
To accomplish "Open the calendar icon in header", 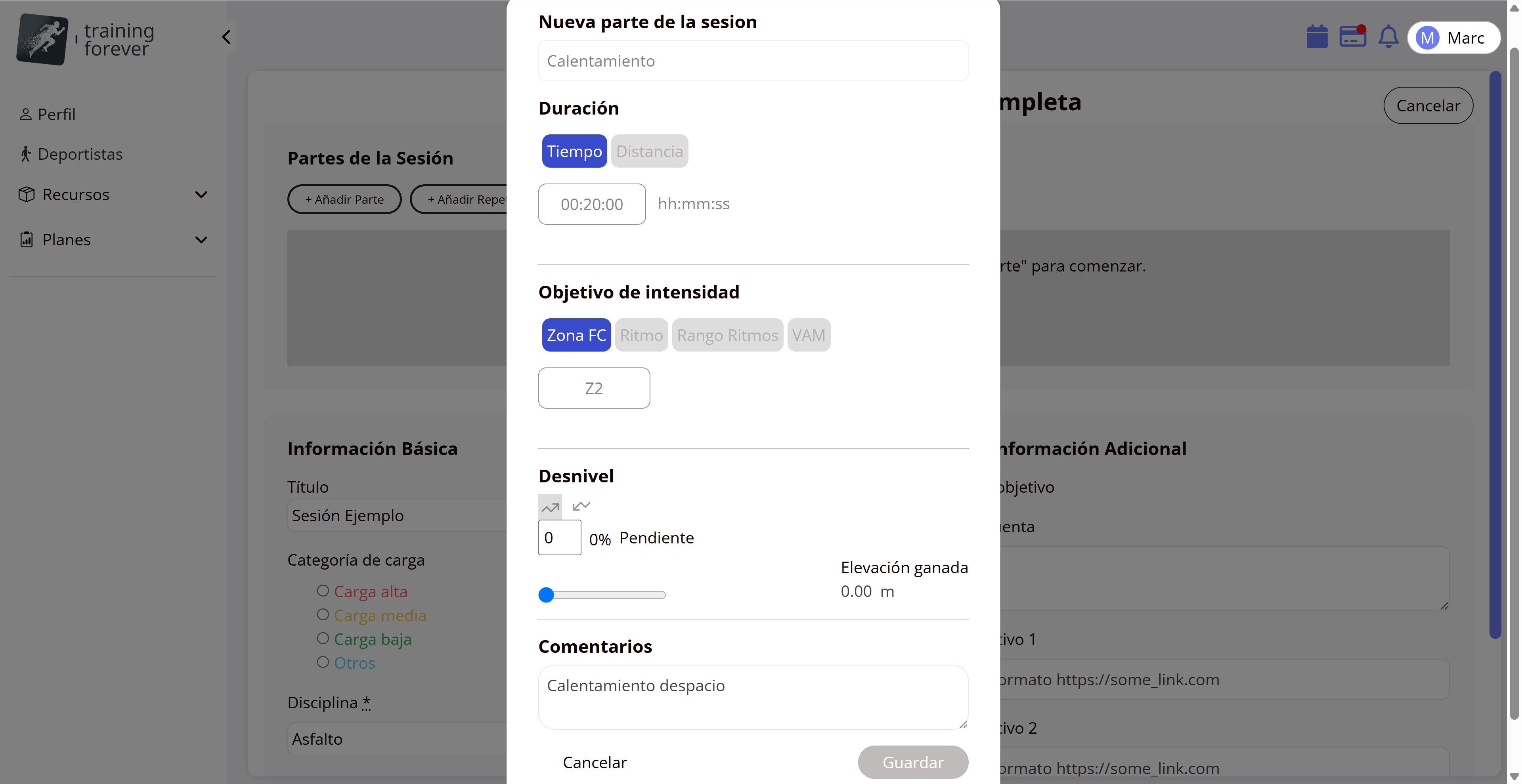I will tap(1316, 37).
